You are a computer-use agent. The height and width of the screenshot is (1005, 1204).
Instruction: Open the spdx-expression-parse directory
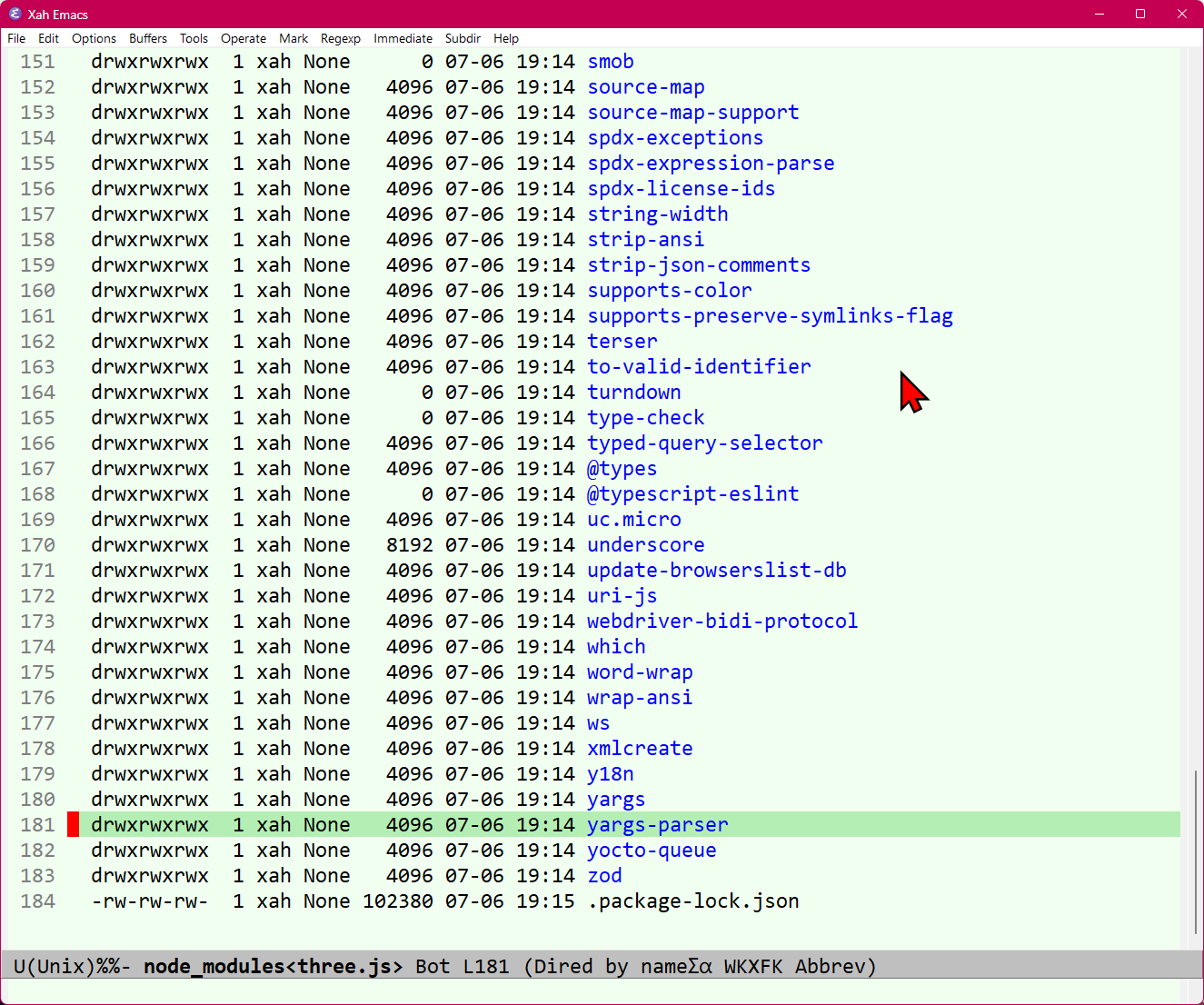tap(711, 164)
